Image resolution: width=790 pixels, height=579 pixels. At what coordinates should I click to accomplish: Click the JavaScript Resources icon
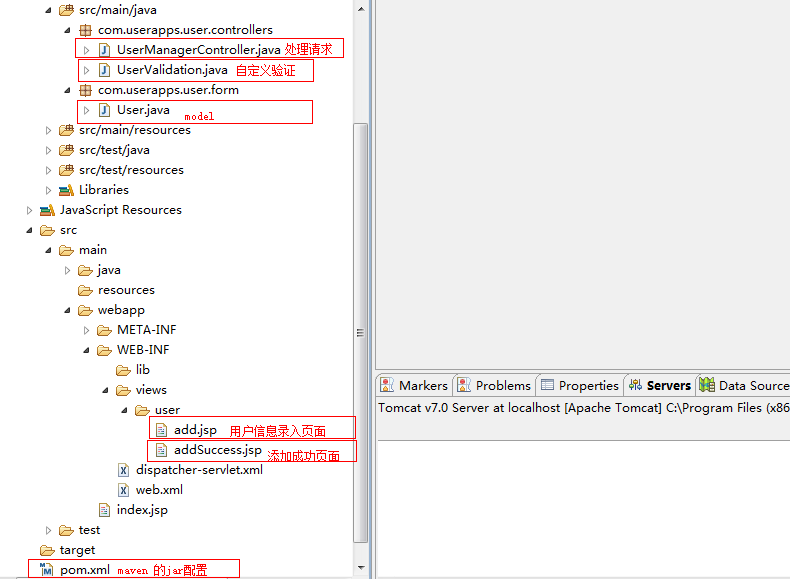coord(47,210)
